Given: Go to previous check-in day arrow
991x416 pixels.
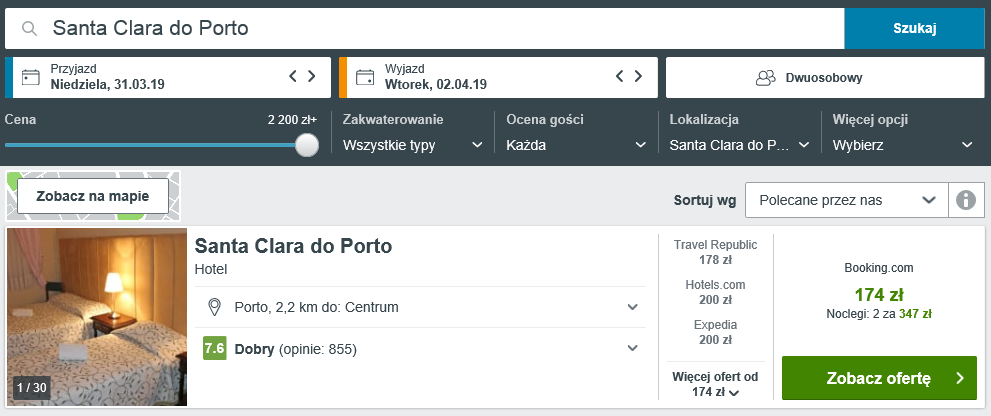Looking at the screenshot, I should (x=293, y=76).
